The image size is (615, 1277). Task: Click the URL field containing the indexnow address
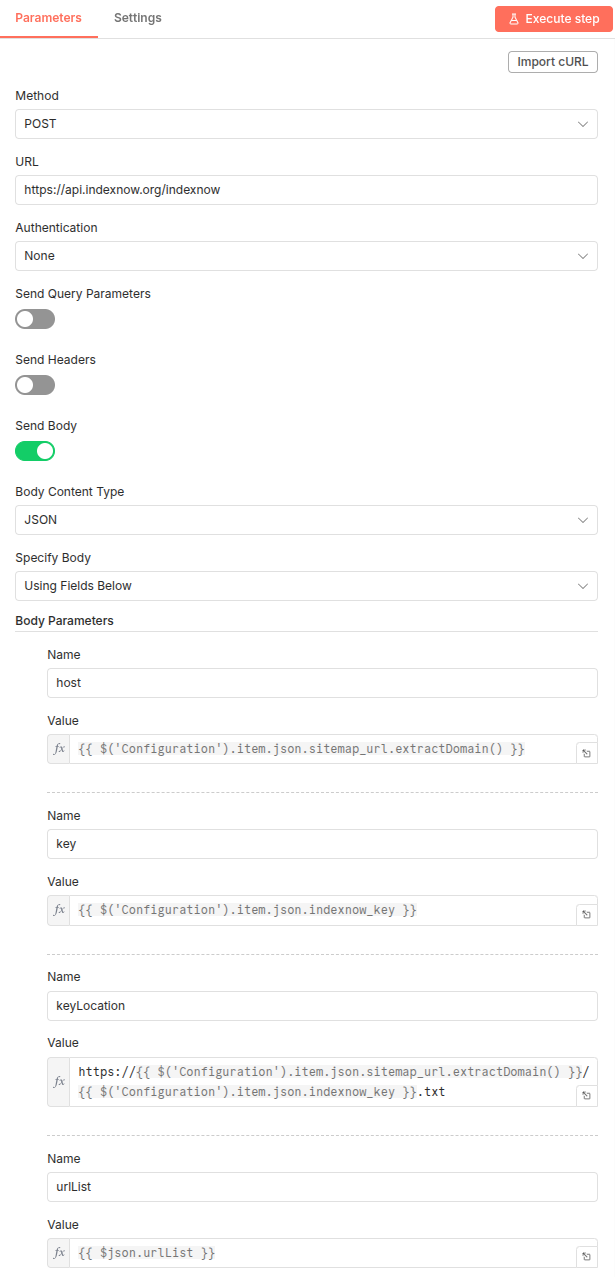coord(306,189)
